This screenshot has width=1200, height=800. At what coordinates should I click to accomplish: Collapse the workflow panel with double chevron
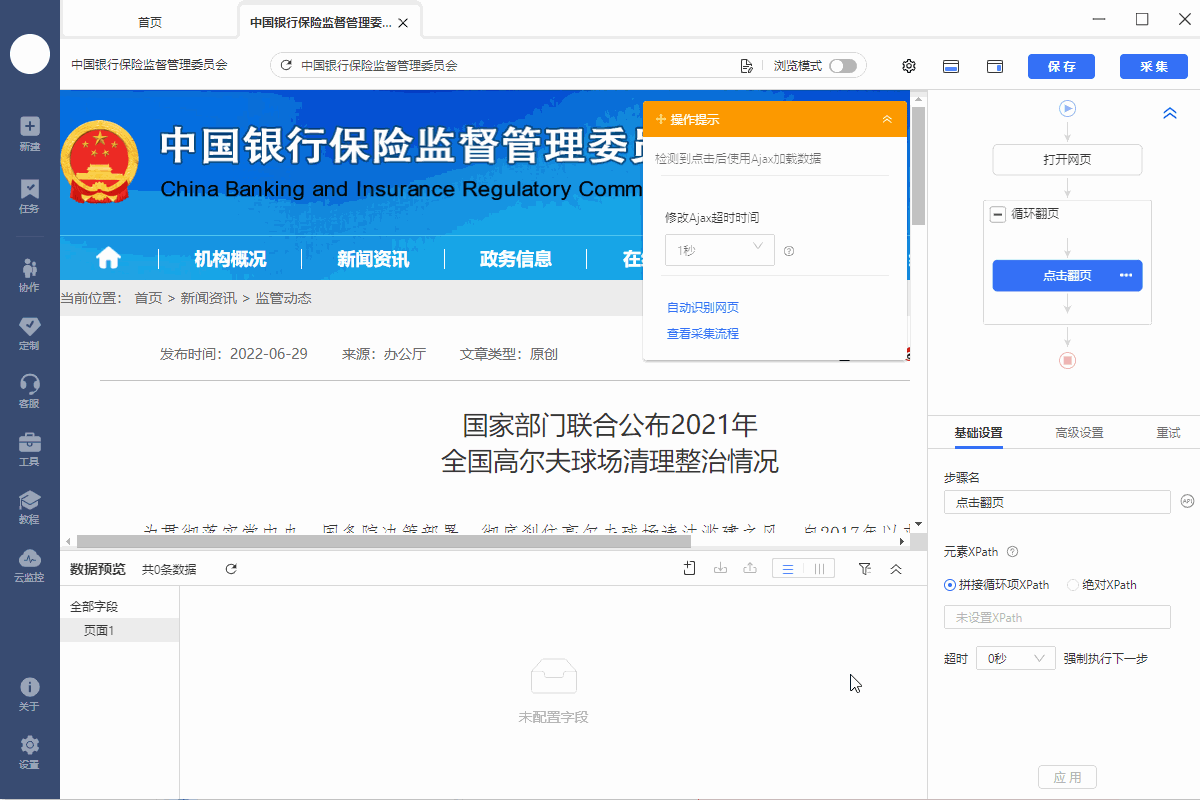pos(1170,114)
